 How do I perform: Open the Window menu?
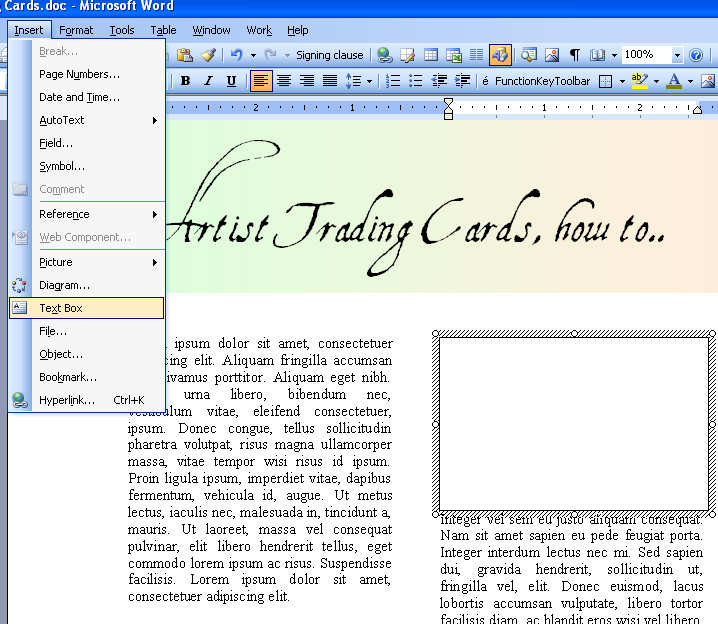pos(211,30)
